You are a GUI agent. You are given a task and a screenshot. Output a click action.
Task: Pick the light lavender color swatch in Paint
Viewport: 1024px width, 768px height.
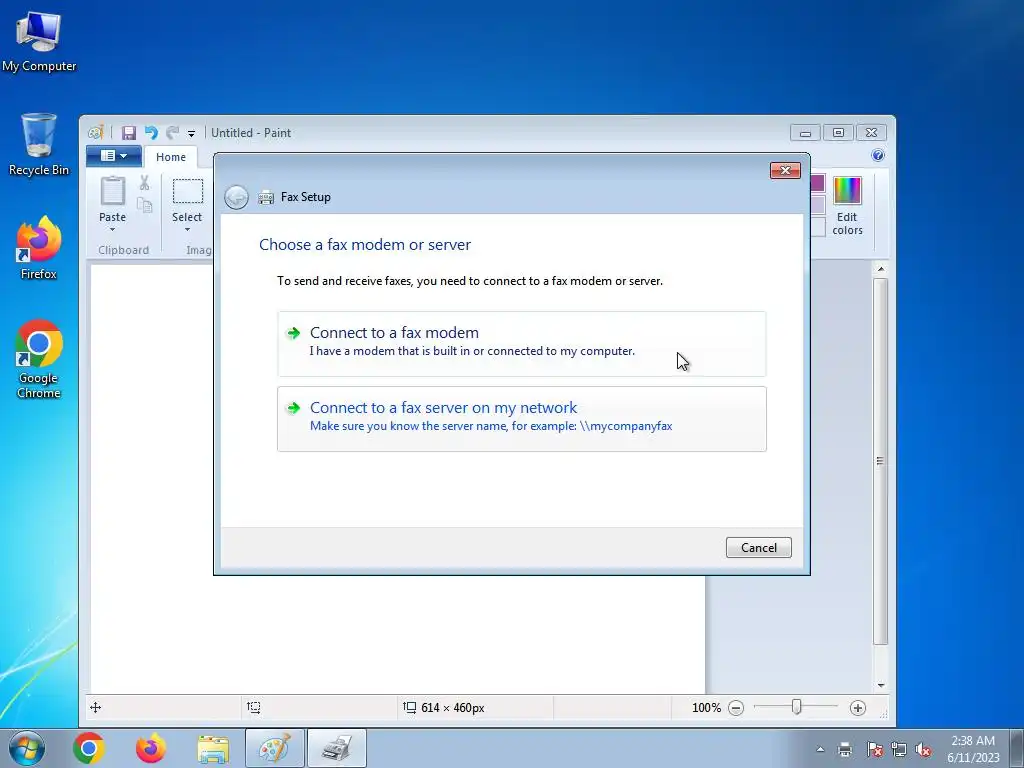point(818,204)
